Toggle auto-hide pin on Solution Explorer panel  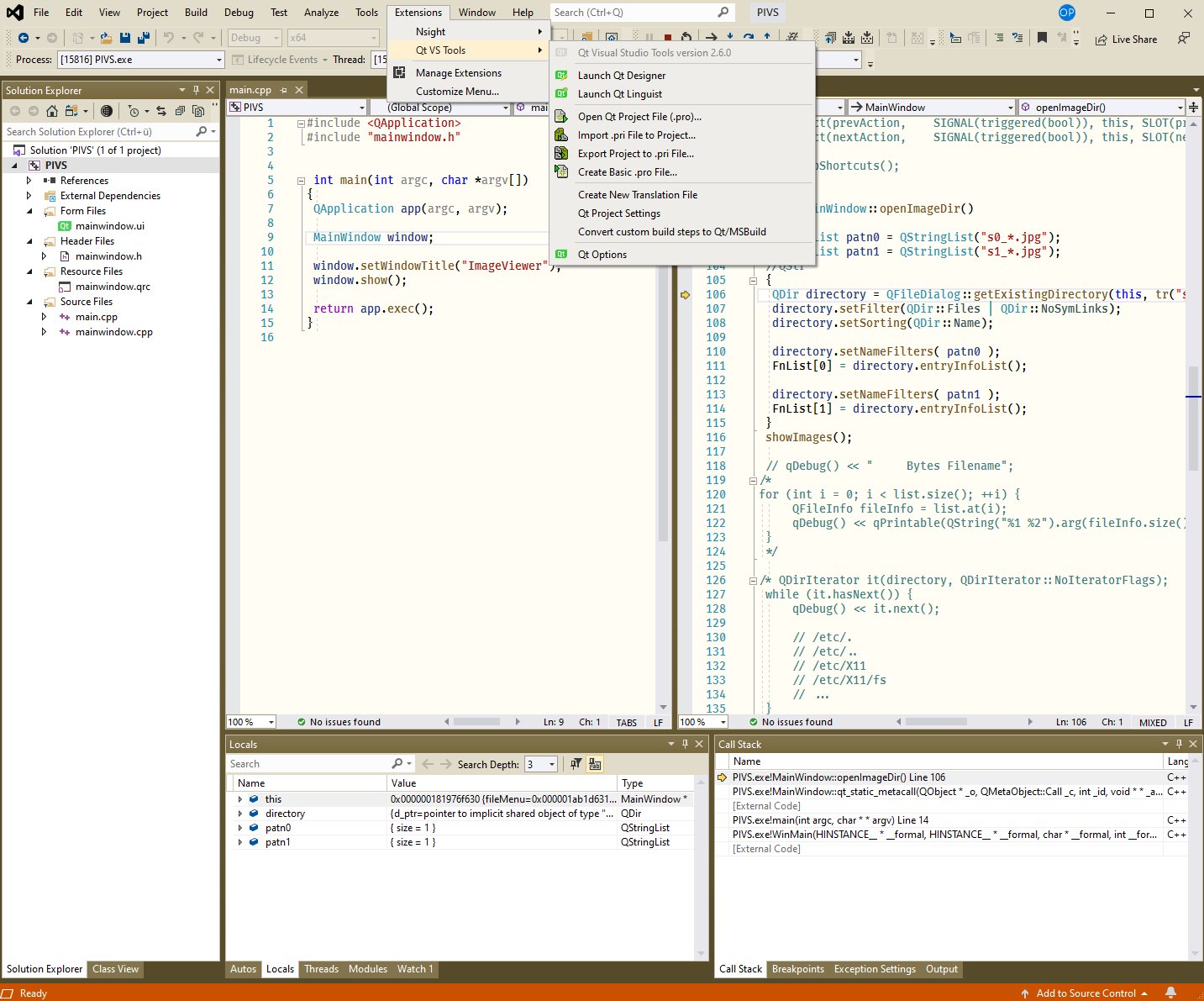196,90
